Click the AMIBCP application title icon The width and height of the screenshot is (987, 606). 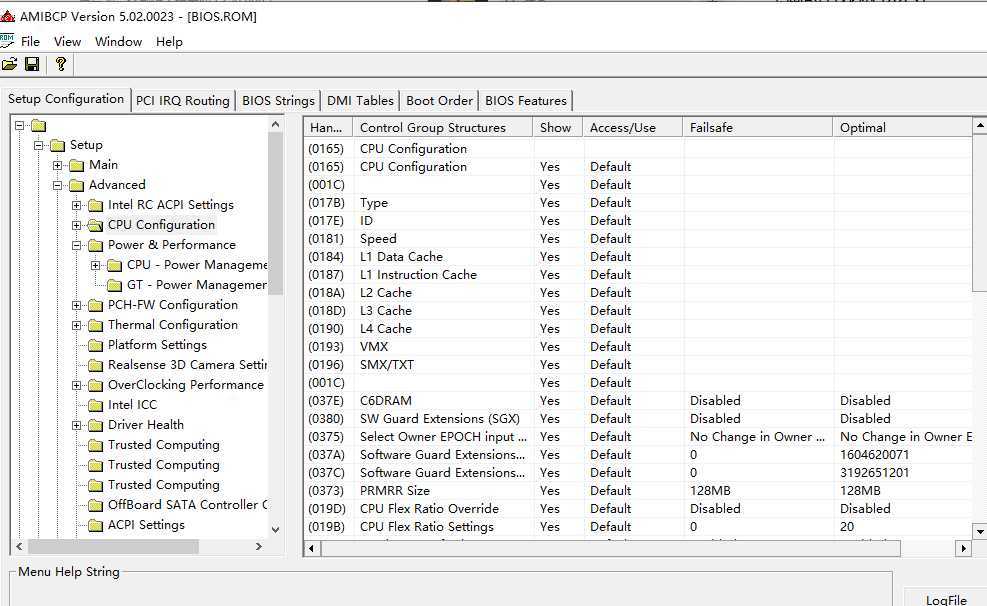8,16
